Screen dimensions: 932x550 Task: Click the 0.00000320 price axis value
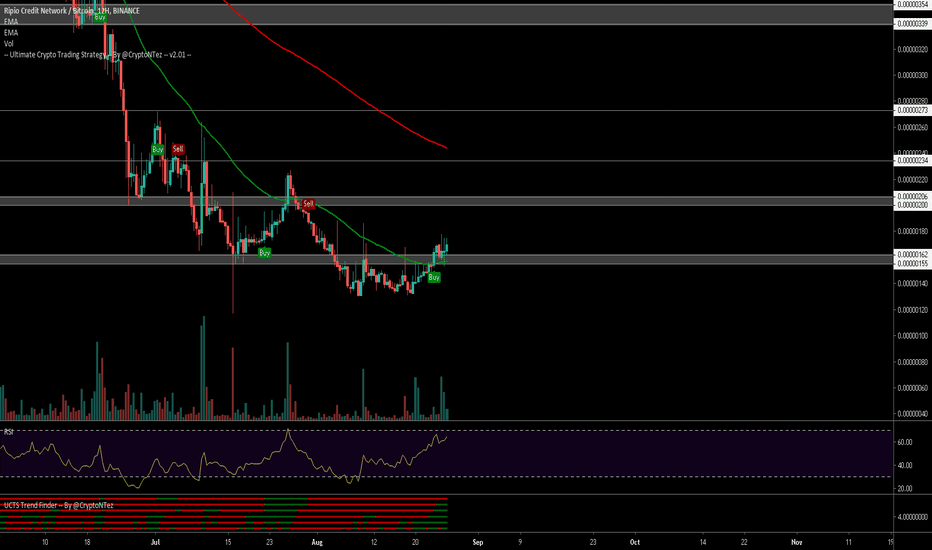[x=912, y=49]
